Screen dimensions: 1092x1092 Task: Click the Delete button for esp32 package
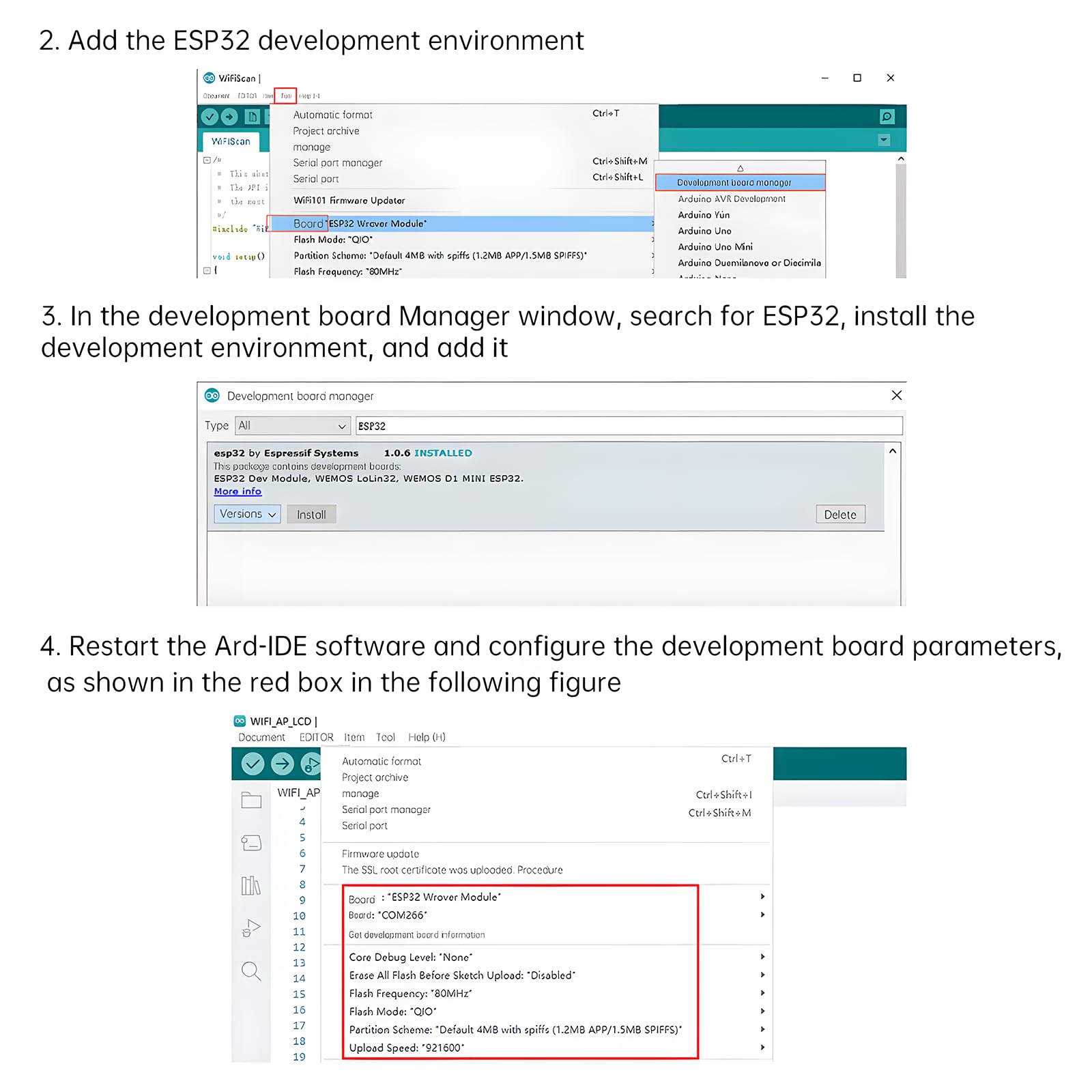(840, 515)
